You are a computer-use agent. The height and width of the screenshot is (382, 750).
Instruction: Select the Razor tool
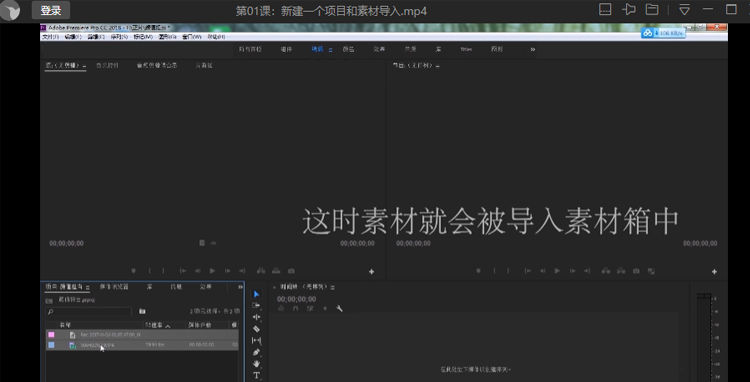point(256,329)
